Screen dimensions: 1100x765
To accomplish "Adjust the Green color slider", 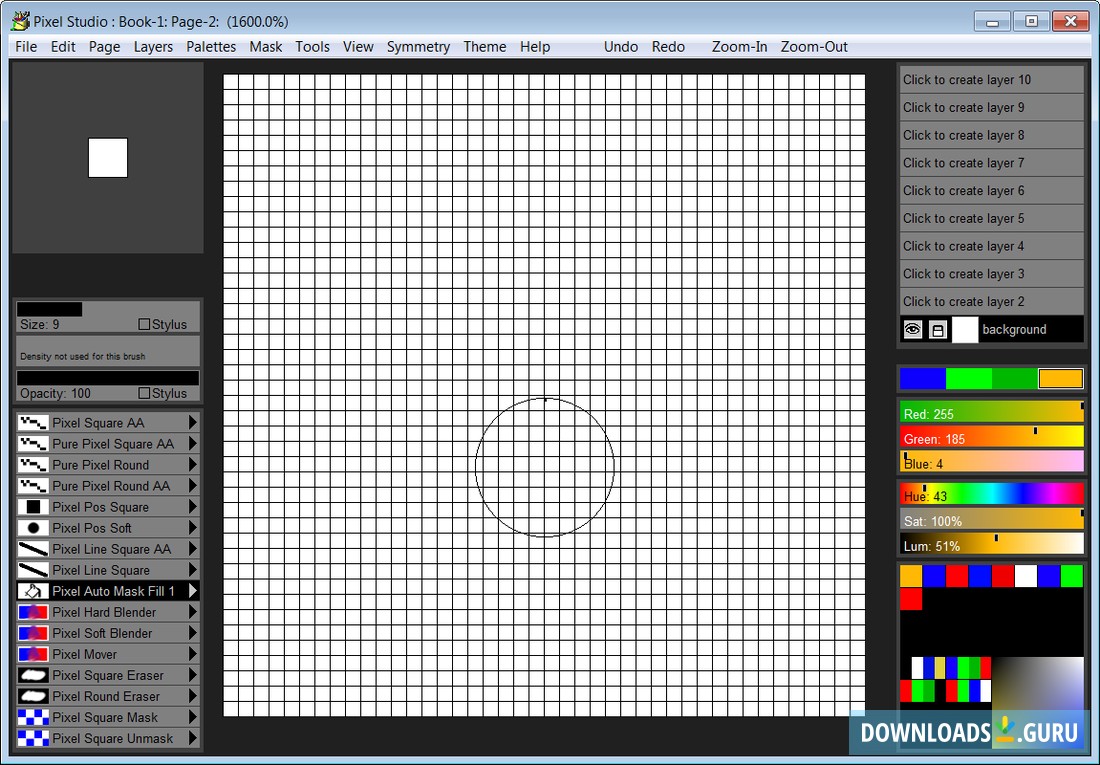I will (992, 439).
